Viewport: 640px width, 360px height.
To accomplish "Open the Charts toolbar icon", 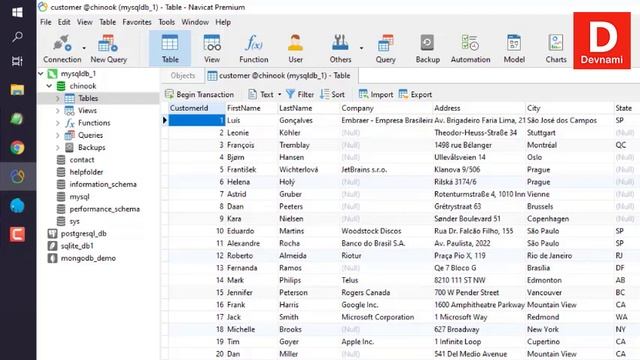I will tap(556, 49).
